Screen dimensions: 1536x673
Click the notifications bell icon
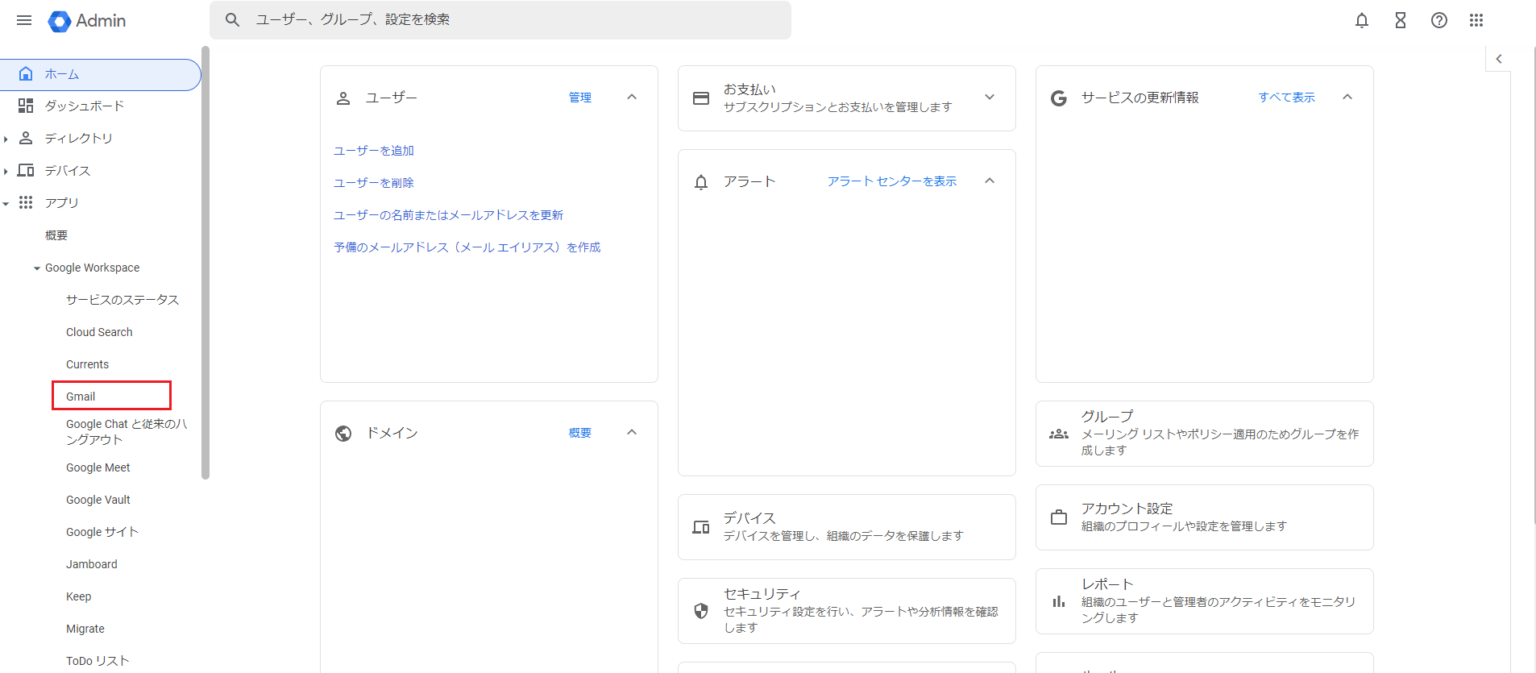pos(1361,20)
